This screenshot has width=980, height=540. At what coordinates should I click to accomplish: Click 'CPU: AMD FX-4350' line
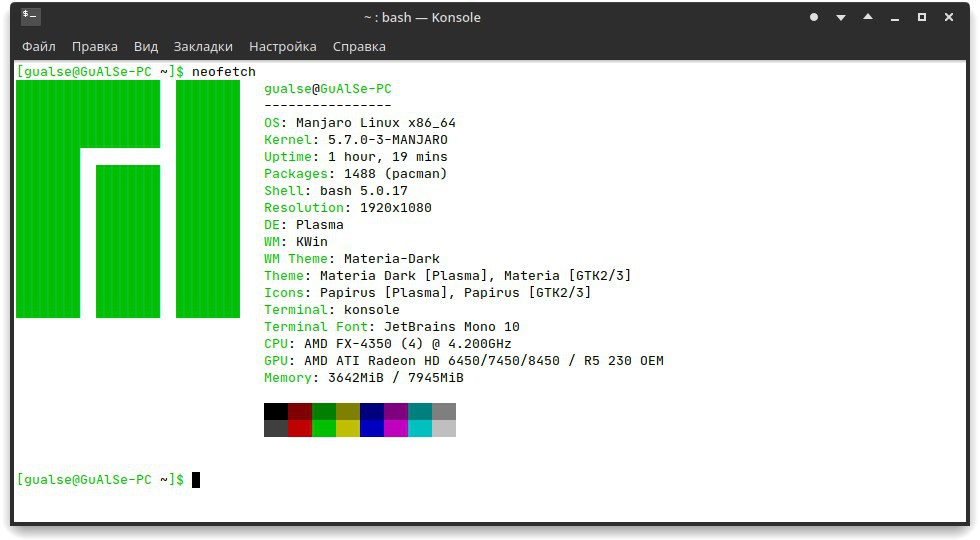(388, 343)
